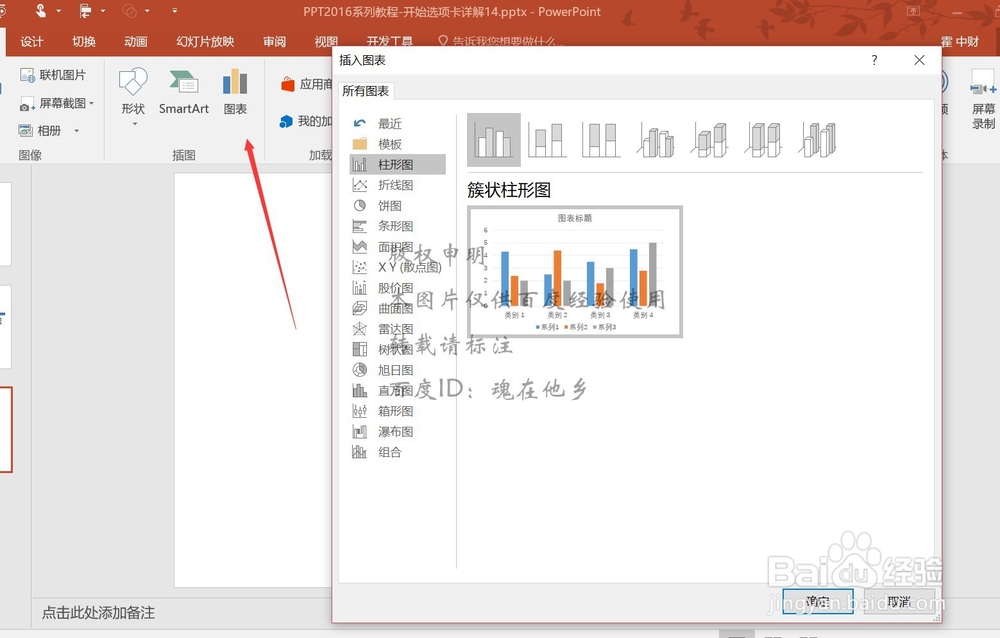Viewport: 1000px width, 638px height.
Task: Choose the 3-D clustered column subtype icon
Action: click(x=655, y=139)
